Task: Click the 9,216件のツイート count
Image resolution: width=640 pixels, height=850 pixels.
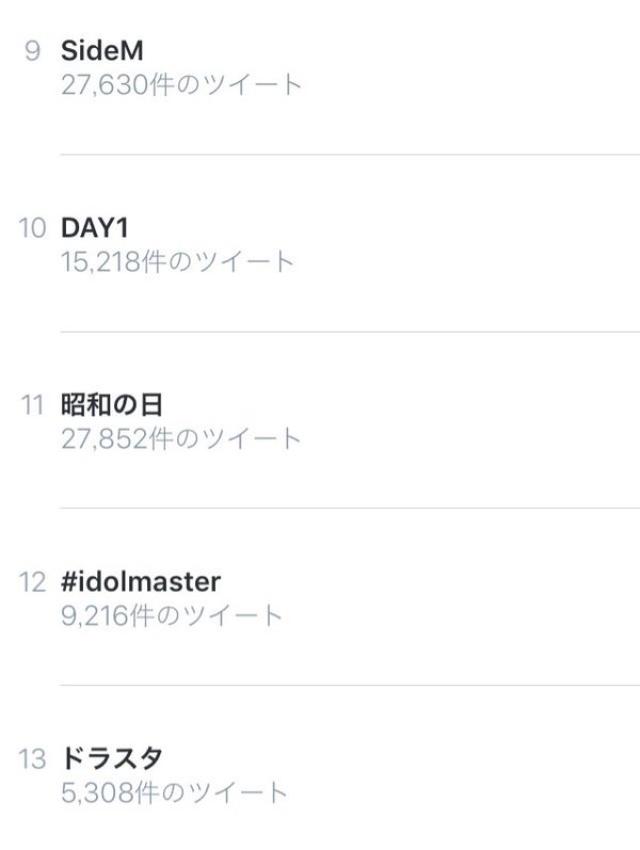Action: coord(172,615)
